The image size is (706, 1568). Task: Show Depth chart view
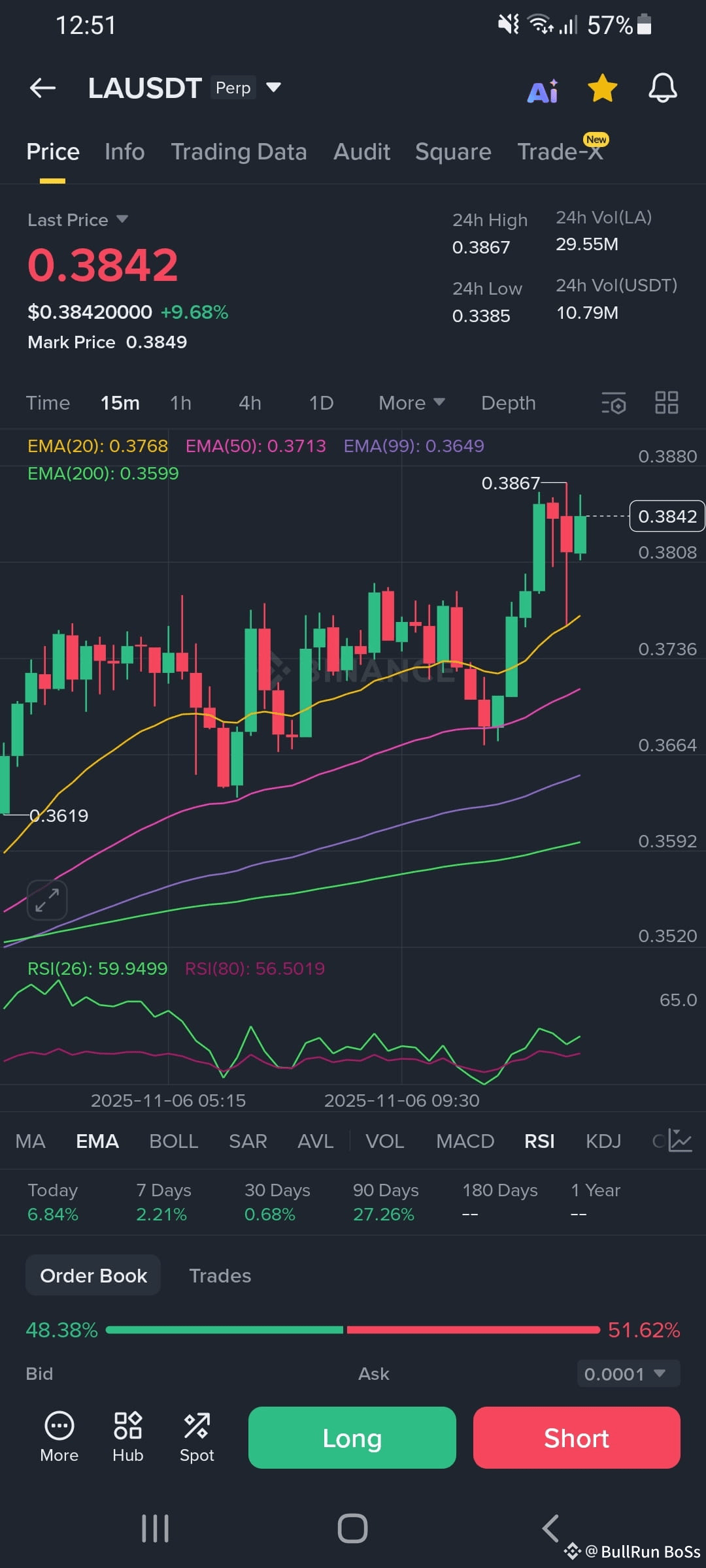coord(509,403)
